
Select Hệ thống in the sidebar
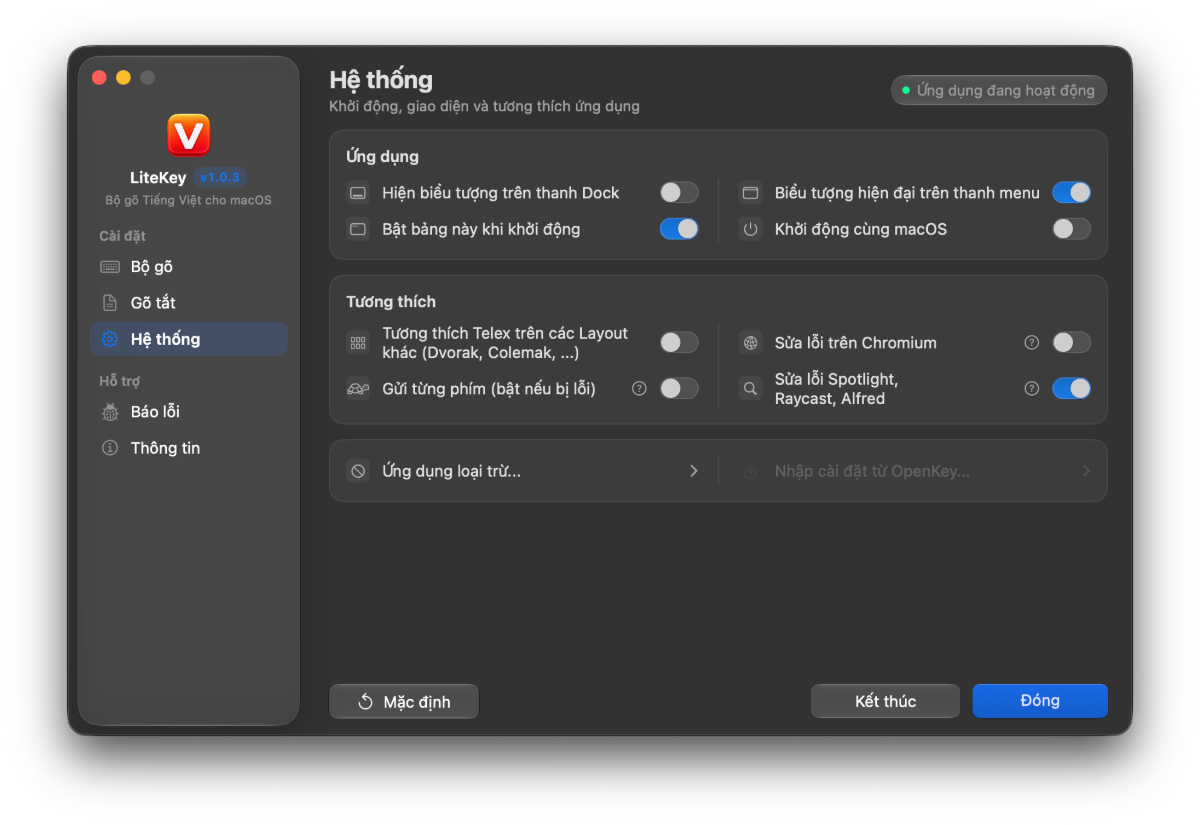(188, 339)
